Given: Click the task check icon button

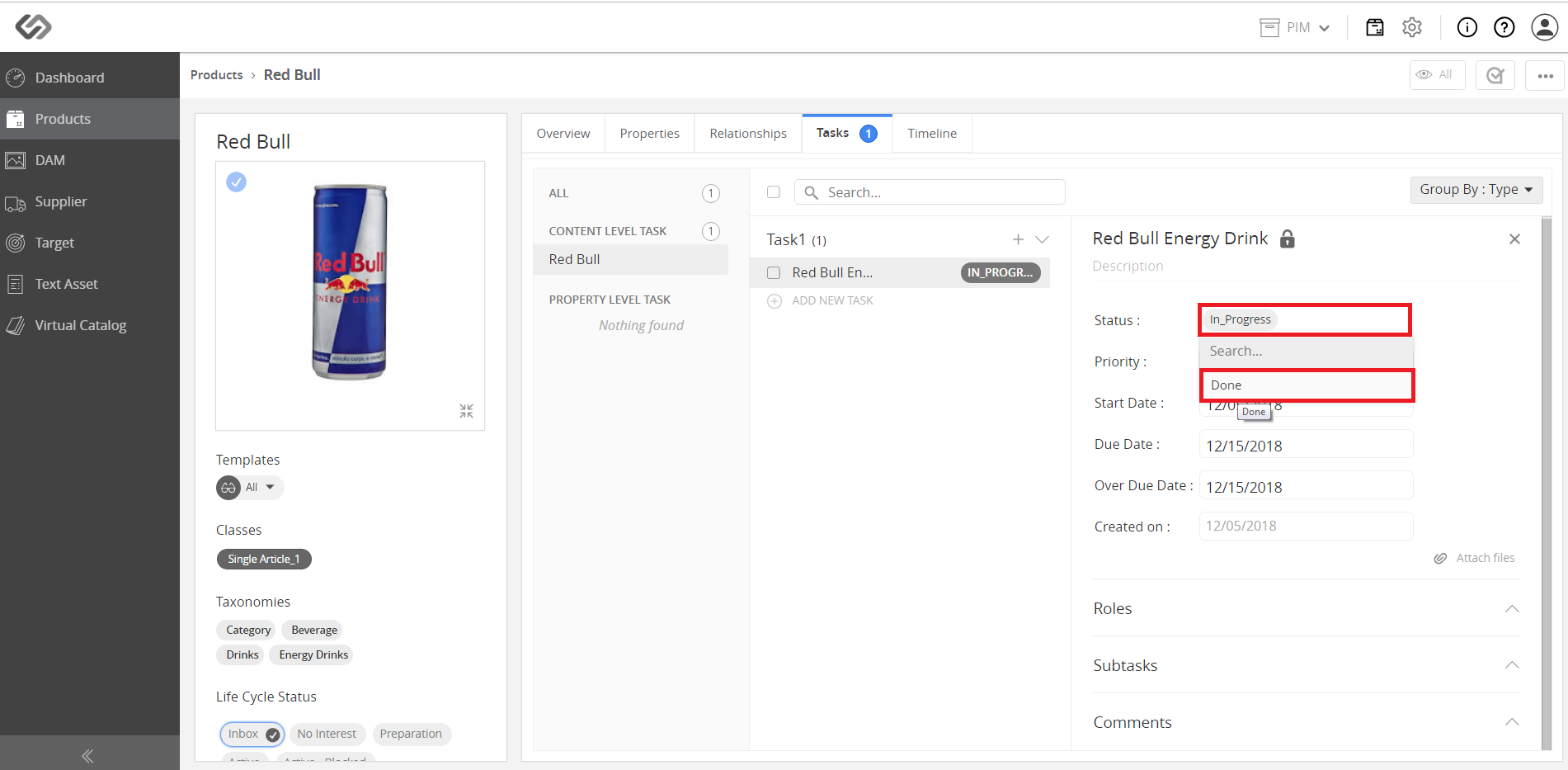Looking at the screenshot, I should 1495,75.
